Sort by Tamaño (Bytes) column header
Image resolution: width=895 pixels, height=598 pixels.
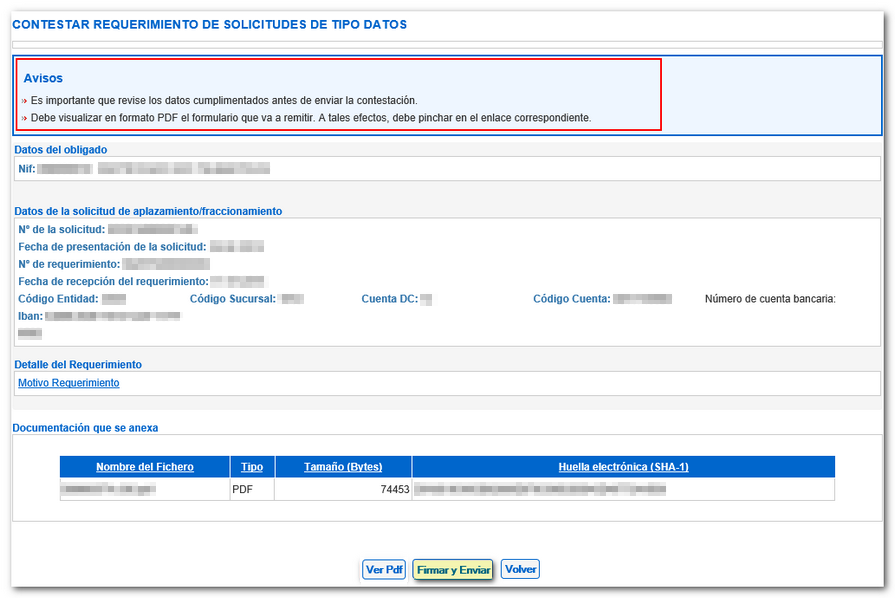tap(343, 467)
